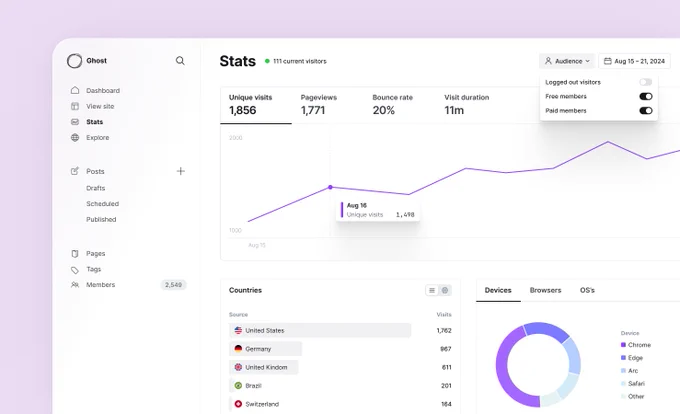Image resolution: width=680 pixels, height=414 pixels.
Task: Open Scheduled posts
Action: pos(102,204)
